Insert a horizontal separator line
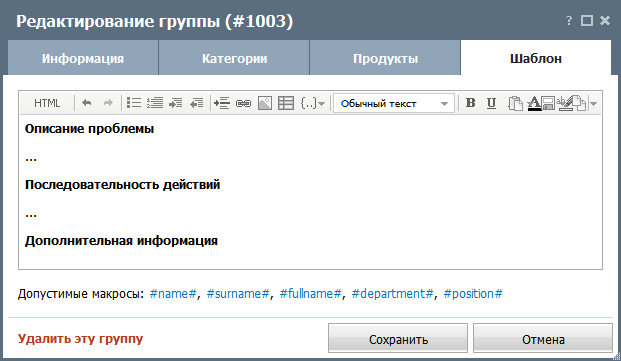This screenshot has height=361, width=621. 222,103
